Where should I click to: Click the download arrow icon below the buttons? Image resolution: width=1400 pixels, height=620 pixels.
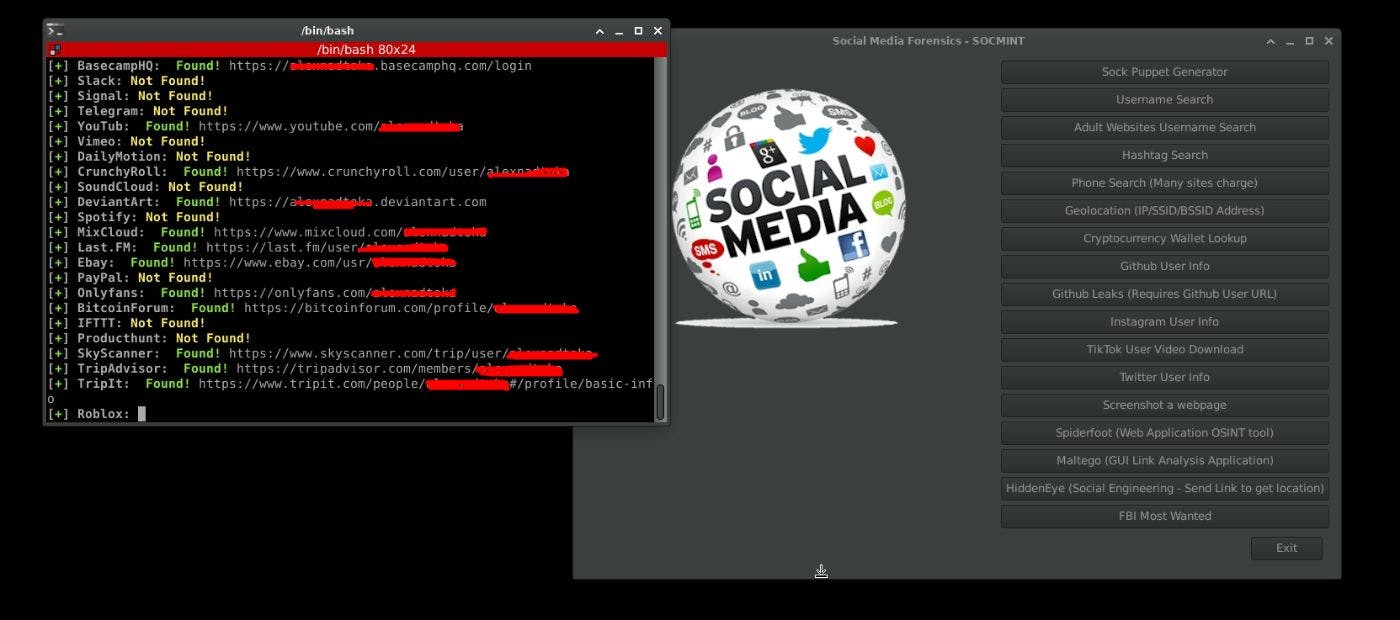[x=820, y=570]
